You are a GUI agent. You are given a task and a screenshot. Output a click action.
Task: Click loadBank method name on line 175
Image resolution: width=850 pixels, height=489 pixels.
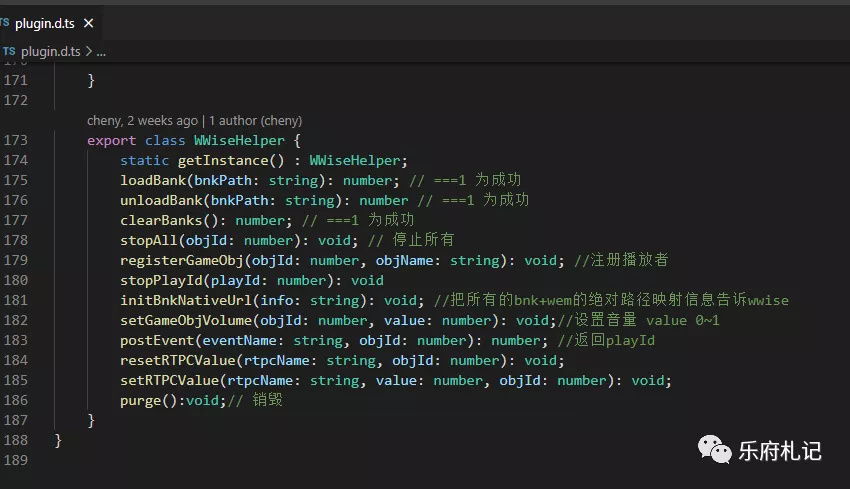[x=153, y=181]
